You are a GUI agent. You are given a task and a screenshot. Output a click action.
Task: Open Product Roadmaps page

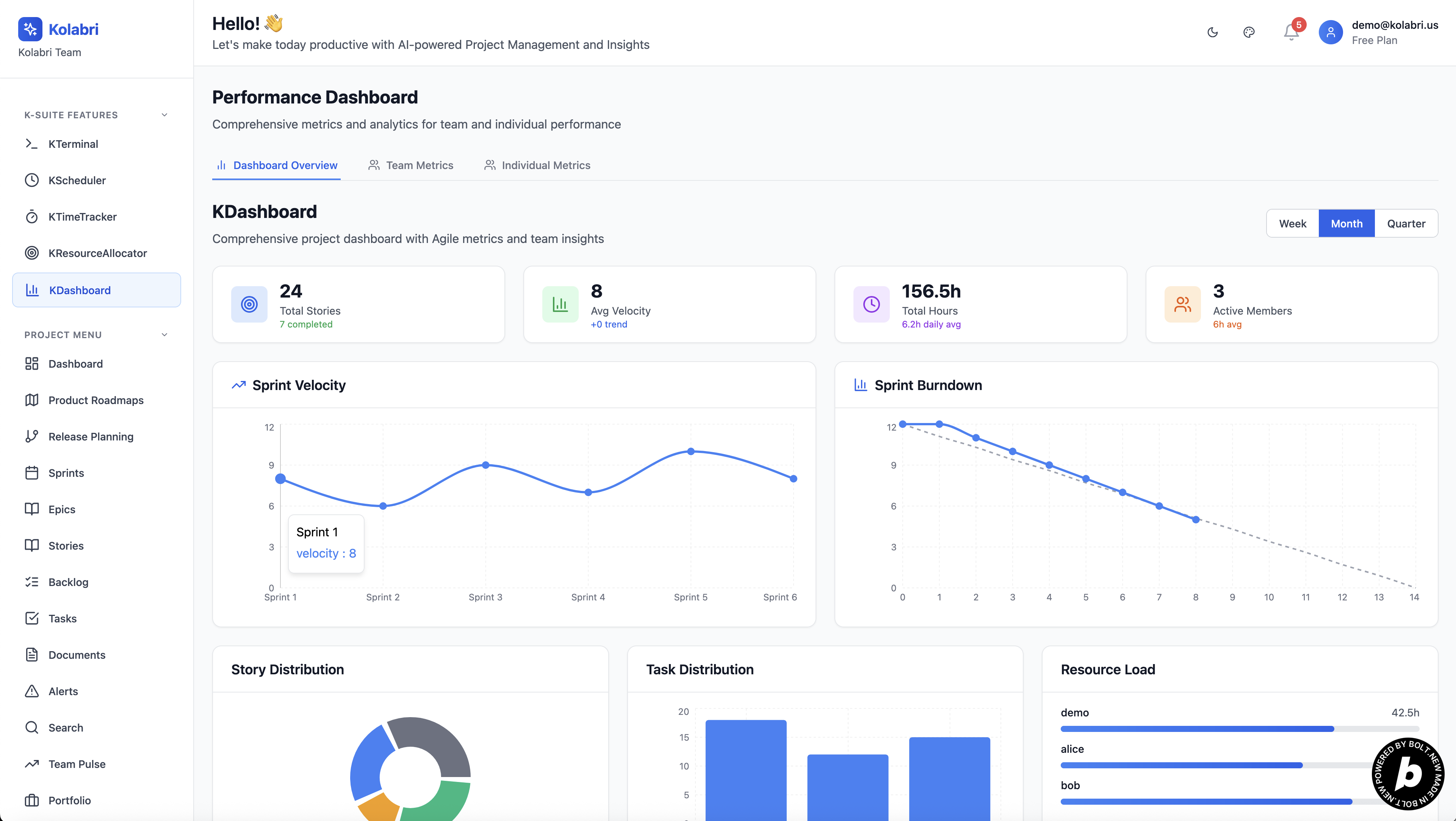point(96,400)
